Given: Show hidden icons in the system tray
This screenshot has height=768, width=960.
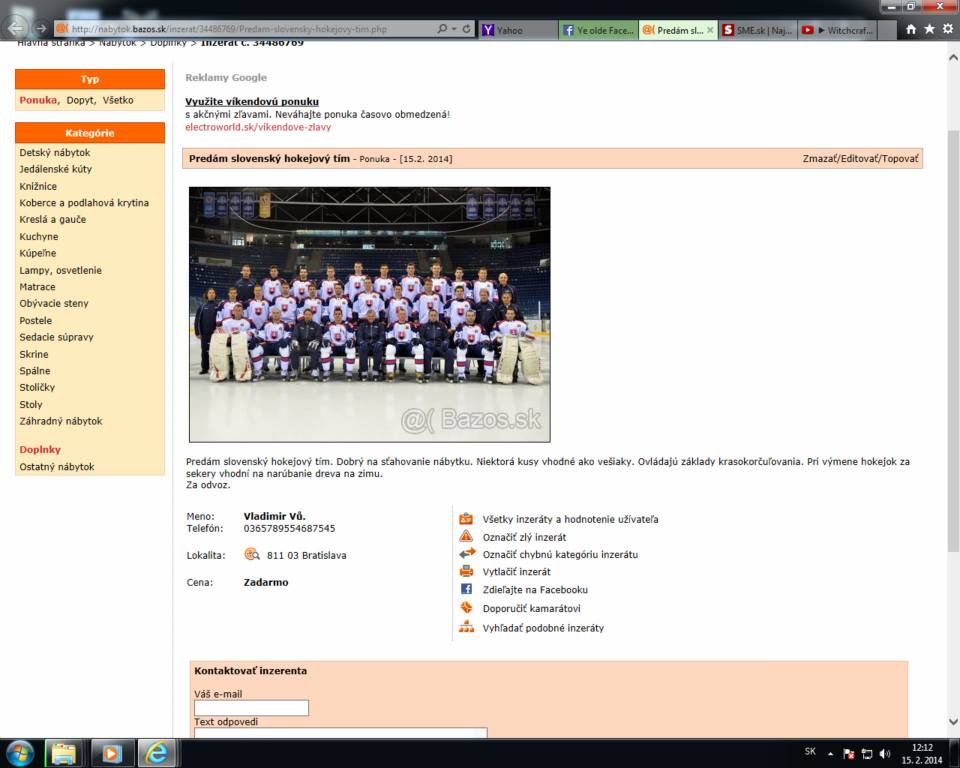Looking at the screenshot, I should pyautogui.click(x=831, y=753).
